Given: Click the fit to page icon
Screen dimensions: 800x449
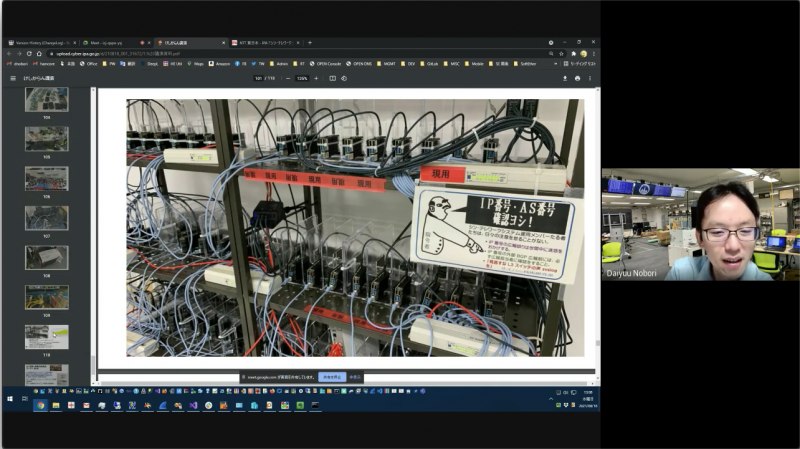Looking at the screenshot, I should [x=333, y=79].
